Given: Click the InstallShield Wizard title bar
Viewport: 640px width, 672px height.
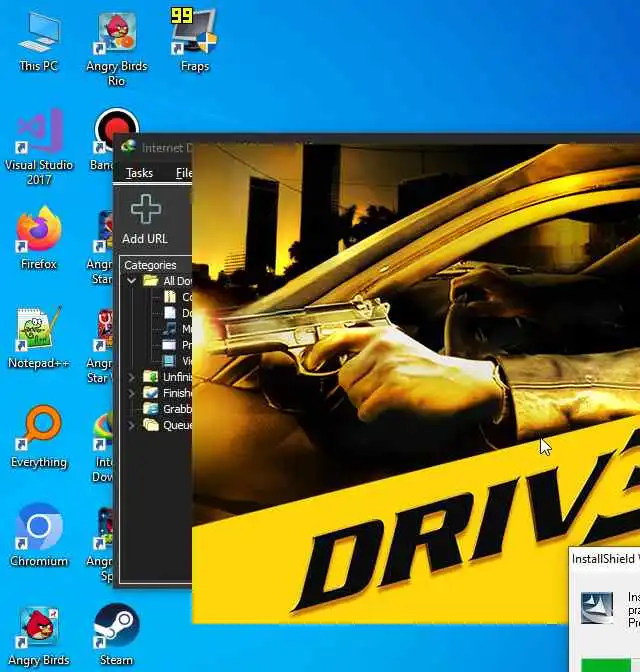Looking at the screenshot, I should (604, 559).
